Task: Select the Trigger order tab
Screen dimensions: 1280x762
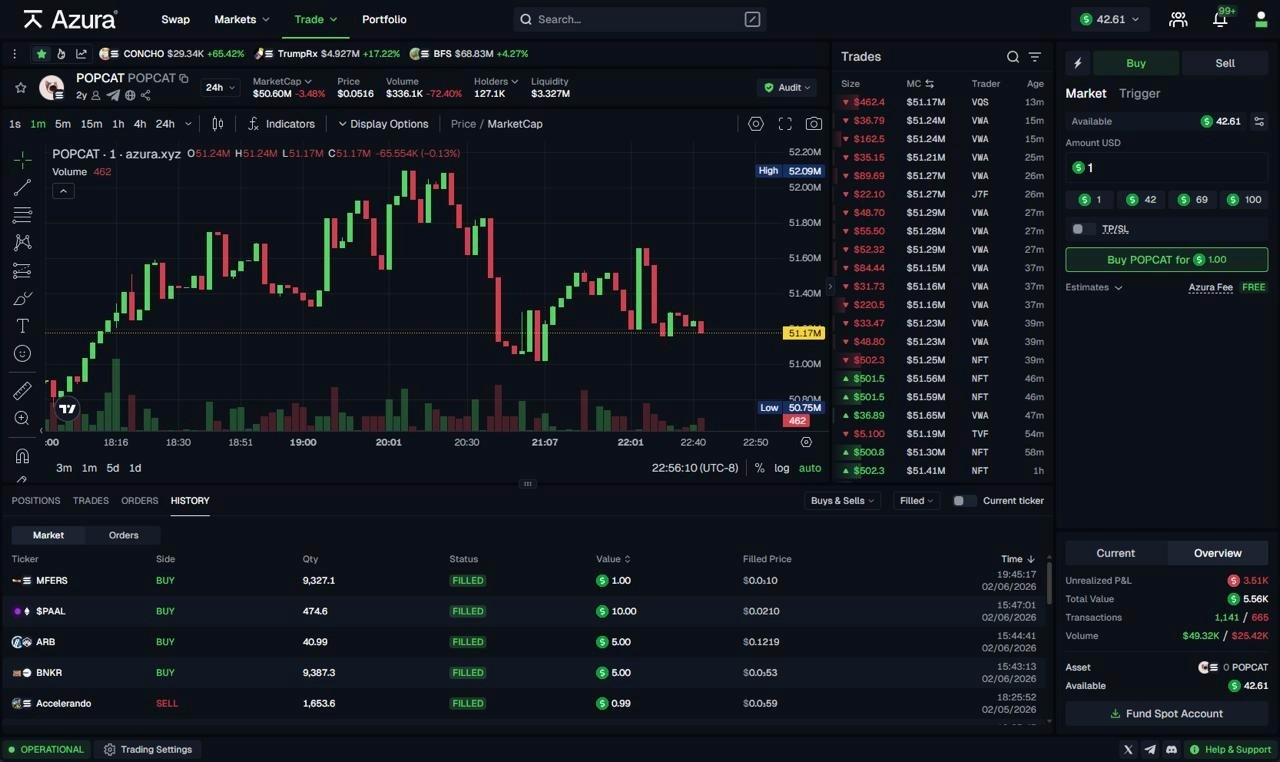Action: [1139, 93]
